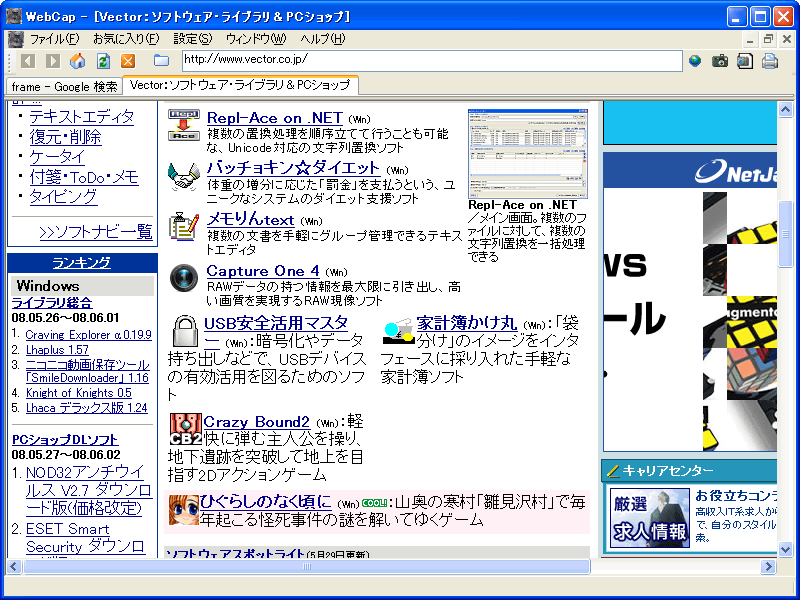This screenshot has height=600, width=800.
Task: Open the ニコニコ動画保存ツール SmileDownloader link
Action: click(87, 371)
